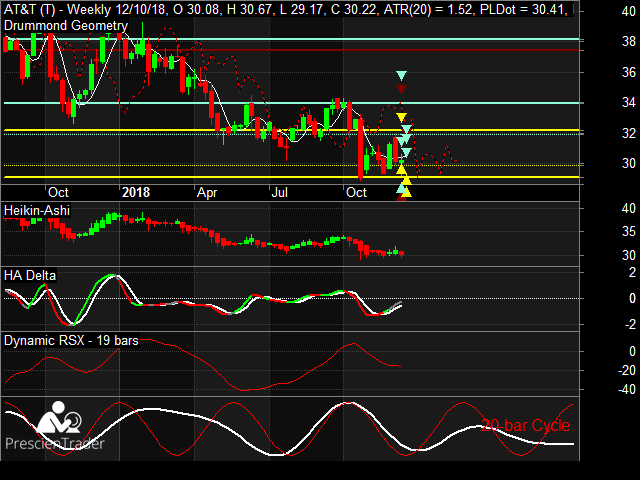Click the 'Oct' axis label right of Jul
The width and height of the screenshot is (640, 480).
tap(356, 192)
